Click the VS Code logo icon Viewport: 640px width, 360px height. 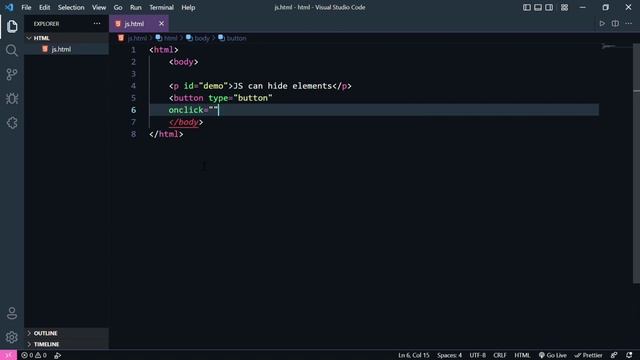point(9,7)
